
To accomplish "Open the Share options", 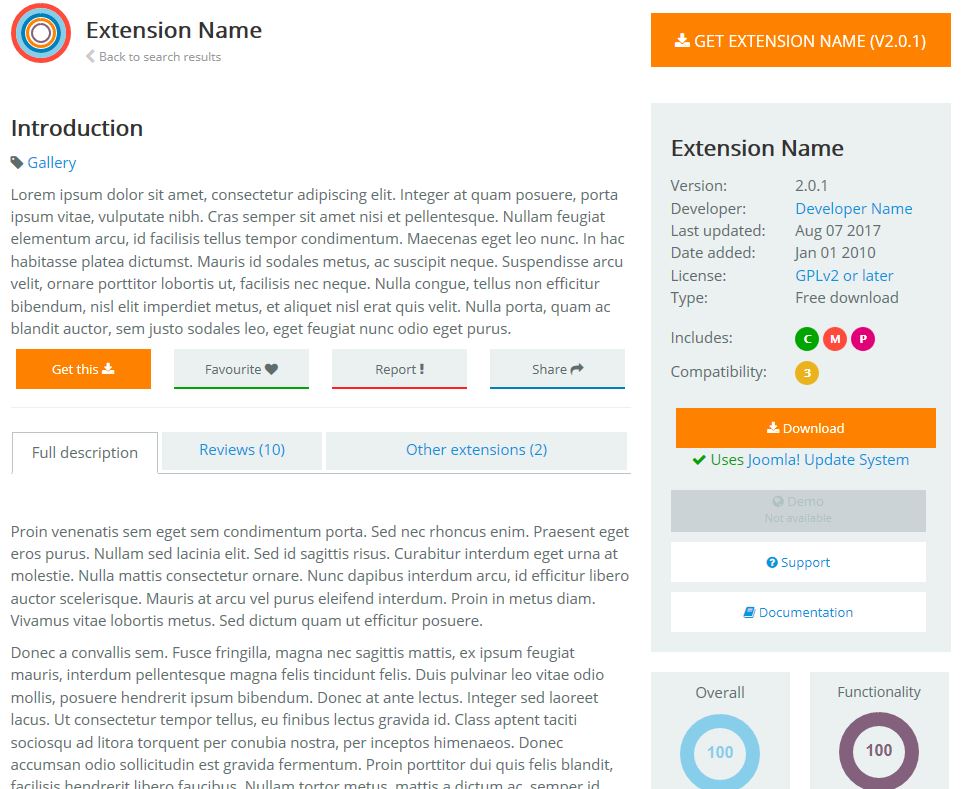I will click(x=557, y=369).
